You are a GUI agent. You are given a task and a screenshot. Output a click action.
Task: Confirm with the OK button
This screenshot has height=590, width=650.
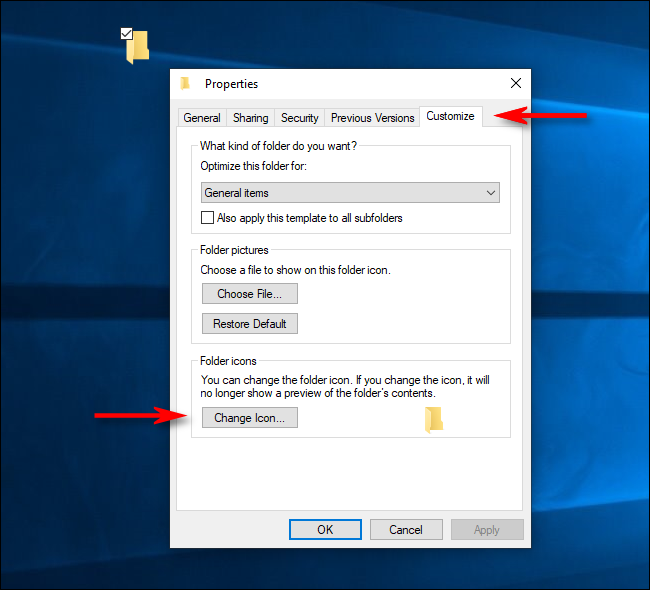(x=325, y=529)
